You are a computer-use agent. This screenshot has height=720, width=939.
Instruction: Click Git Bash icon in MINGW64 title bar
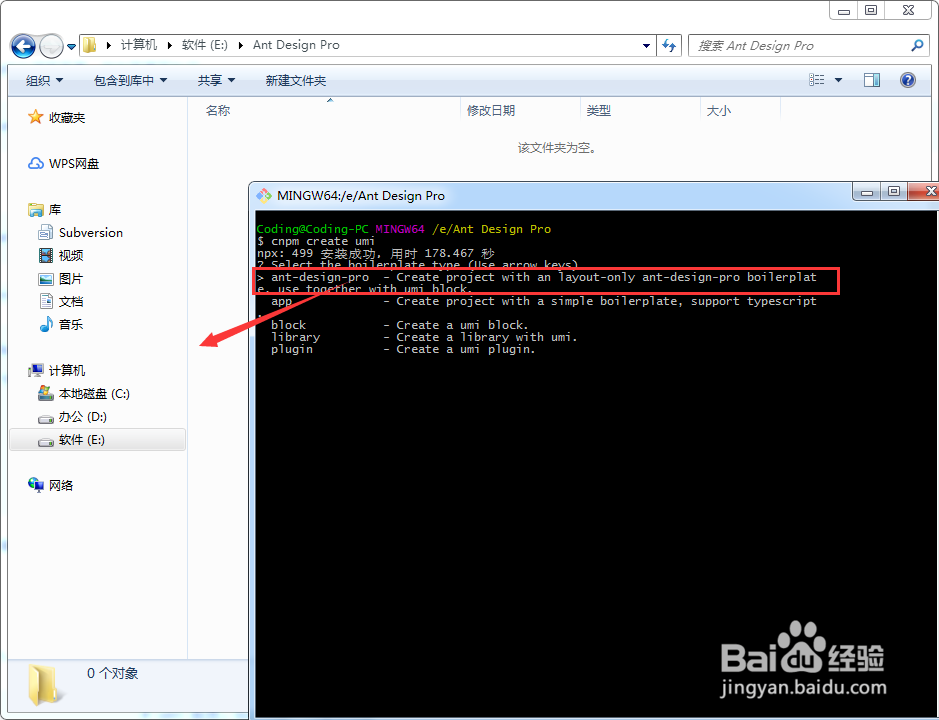[x=264, y=195]
